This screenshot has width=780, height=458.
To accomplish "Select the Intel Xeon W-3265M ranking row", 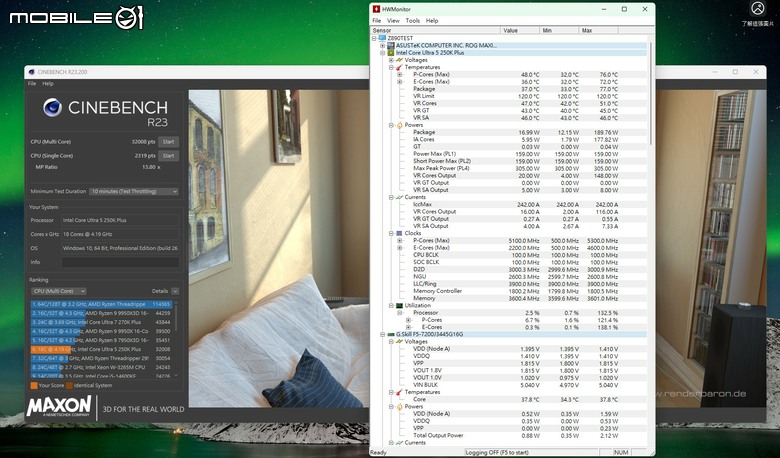I will click(101, 367).
